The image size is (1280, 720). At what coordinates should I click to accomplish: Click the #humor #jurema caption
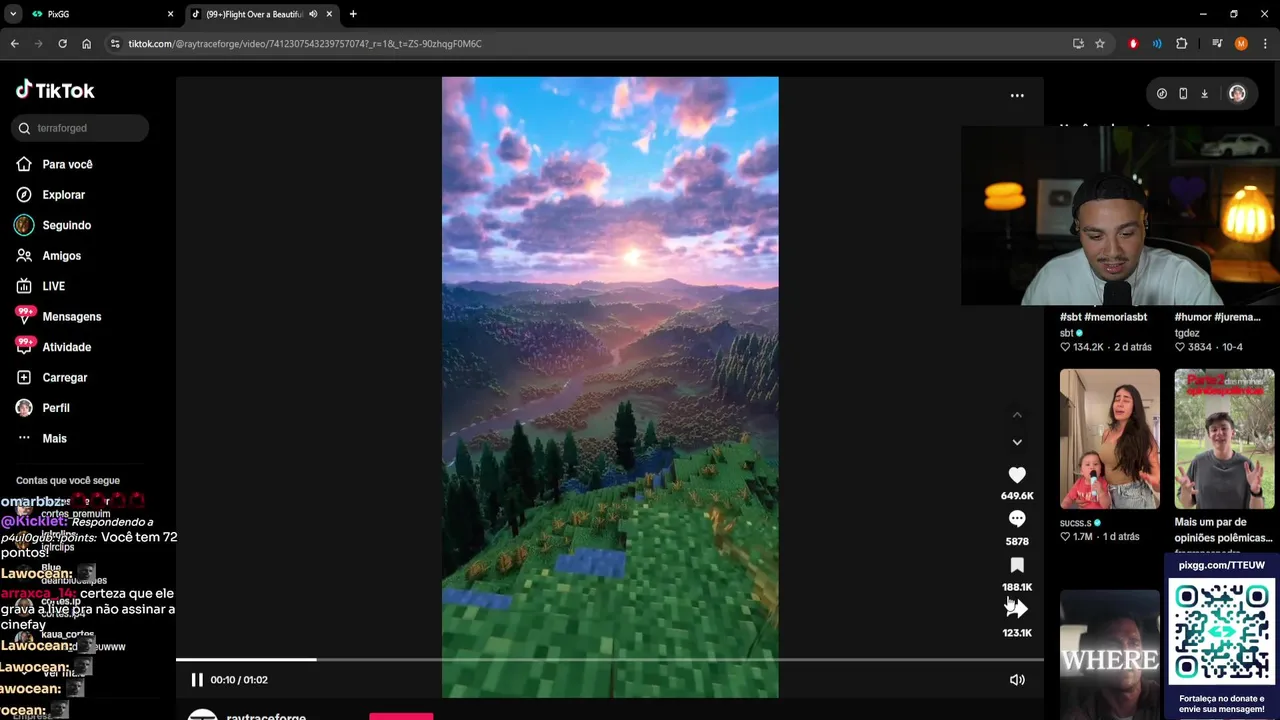pyautogui.click(x=1217, y=317)
